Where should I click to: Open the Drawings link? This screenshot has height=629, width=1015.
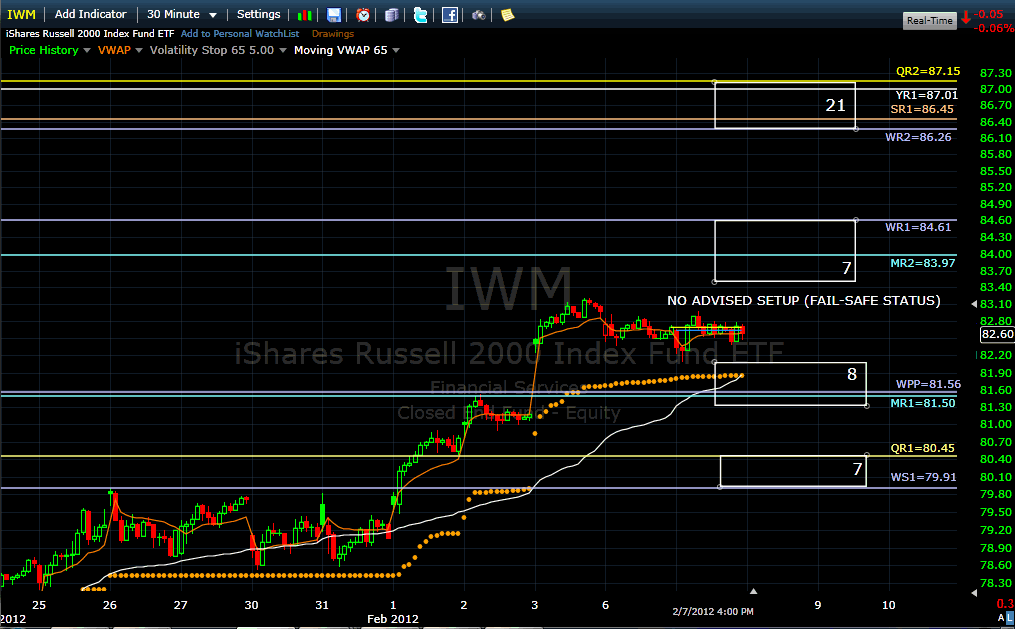click(333, 34)
